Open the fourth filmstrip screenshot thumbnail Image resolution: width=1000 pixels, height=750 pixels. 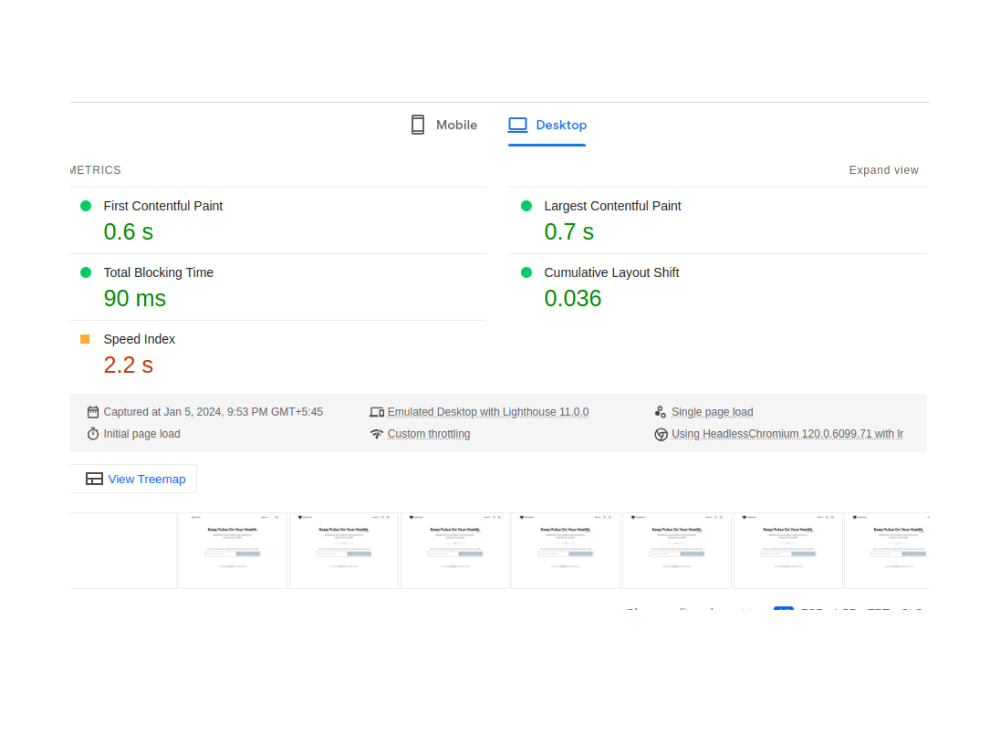click(x=455, y=550)
